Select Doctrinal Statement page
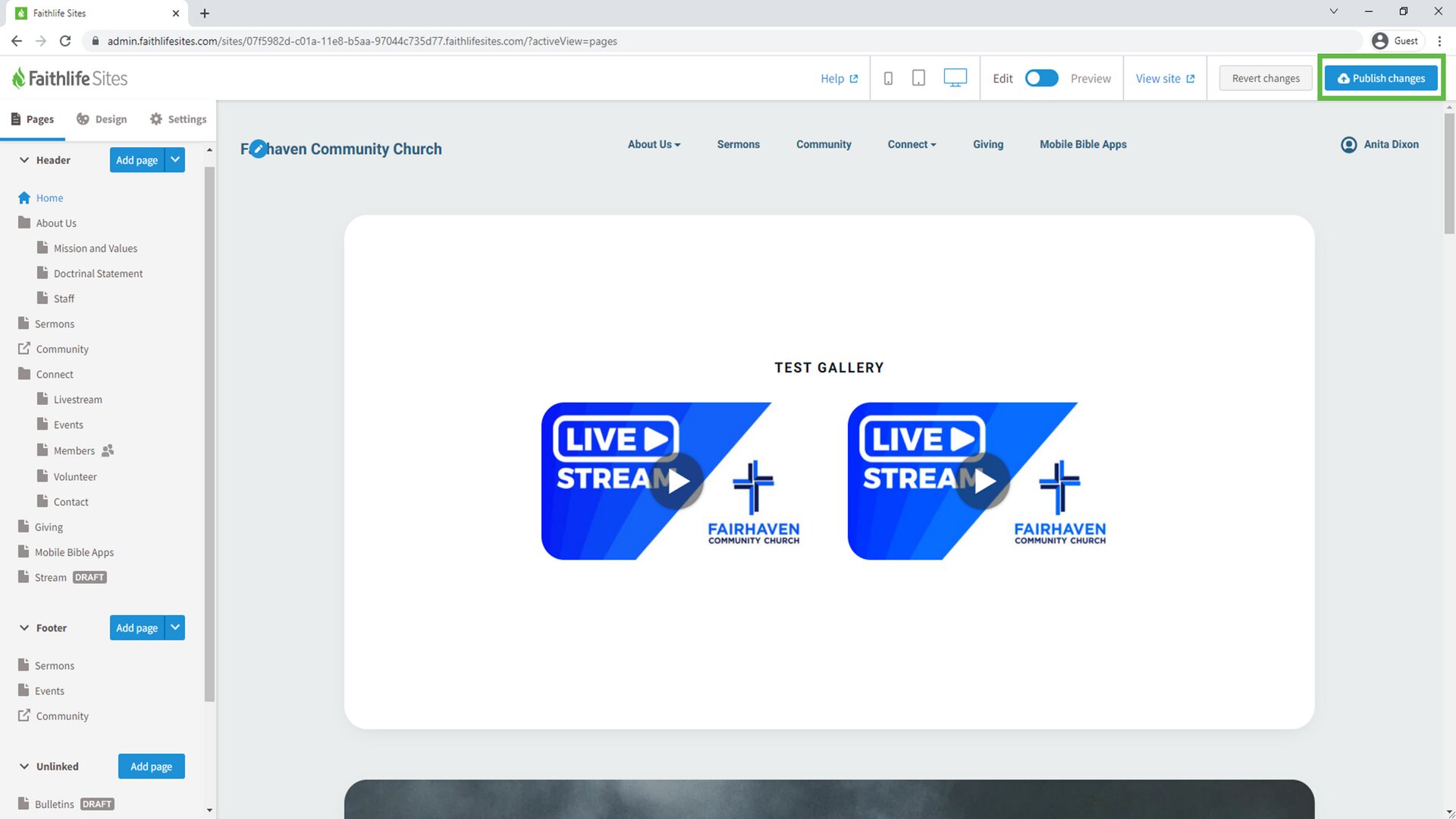This screenshot has height=819, width=1456. pyautogui.click(x=98, y=273)
